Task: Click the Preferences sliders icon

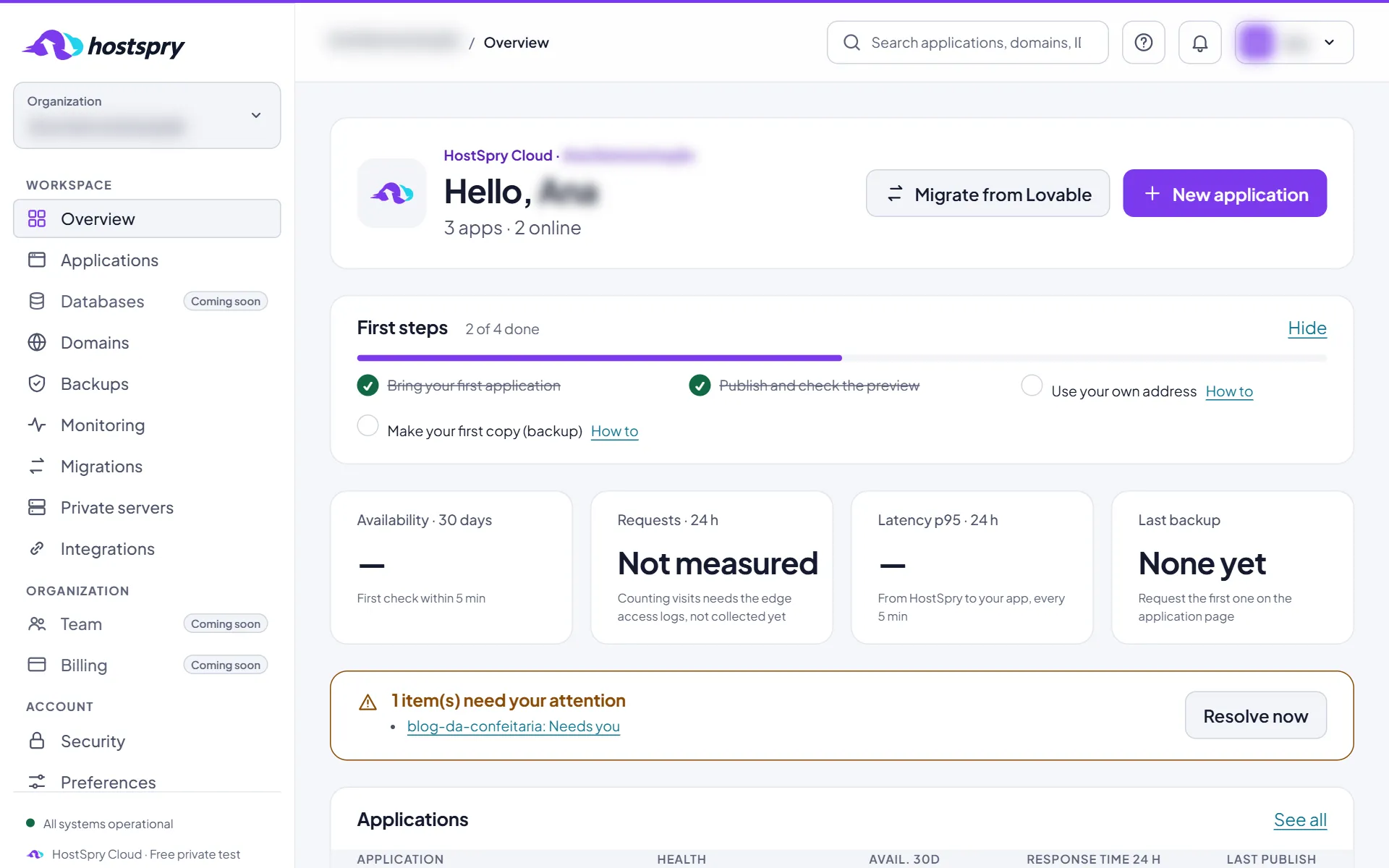Action: (37, 782)
